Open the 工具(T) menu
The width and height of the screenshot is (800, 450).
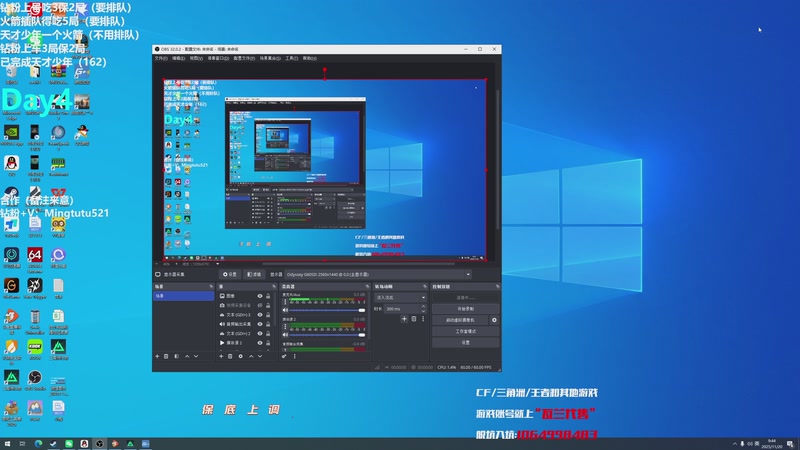tap(291, 58)
